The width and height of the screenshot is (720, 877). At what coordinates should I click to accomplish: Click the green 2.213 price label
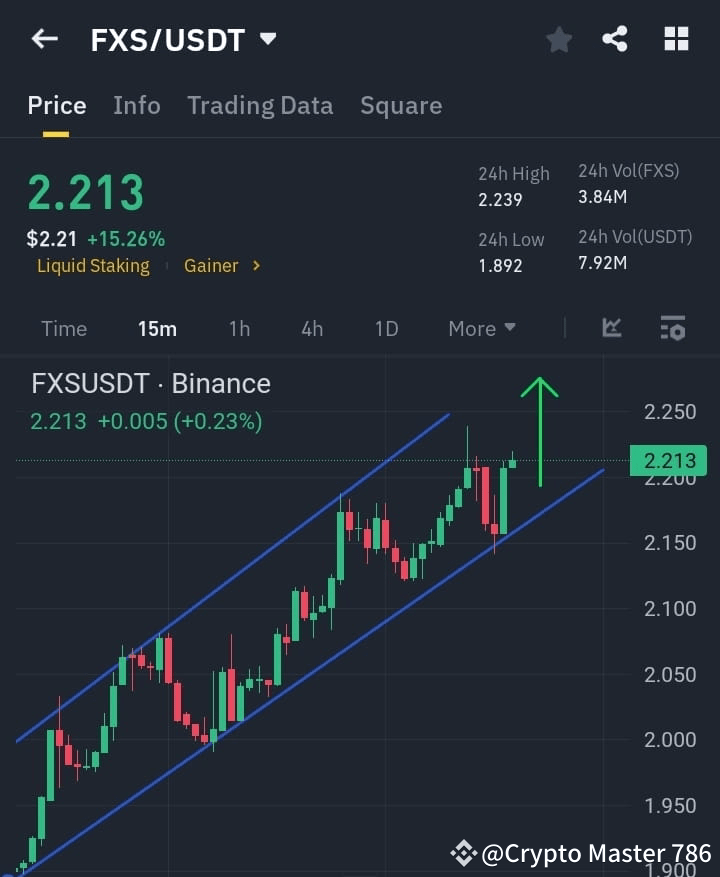pos(667,460)
